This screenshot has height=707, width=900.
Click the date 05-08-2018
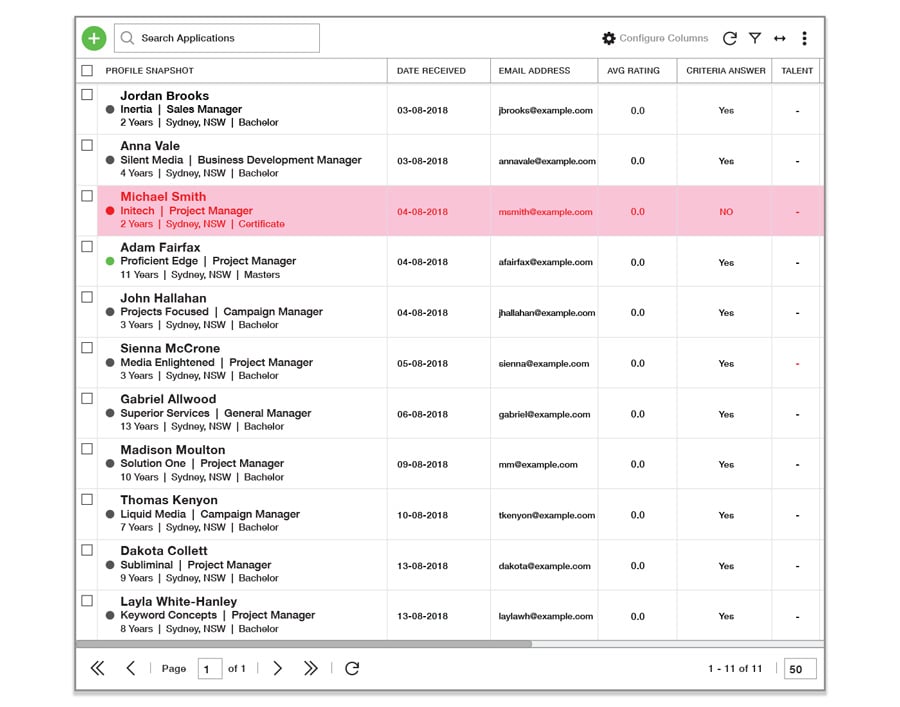tap(422, 364)
